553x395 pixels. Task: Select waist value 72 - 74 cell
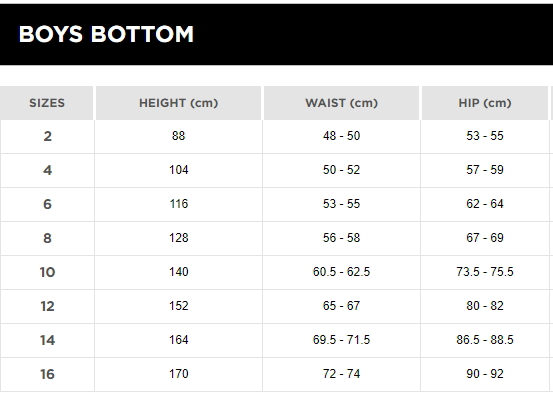click(x=341, y=374)
